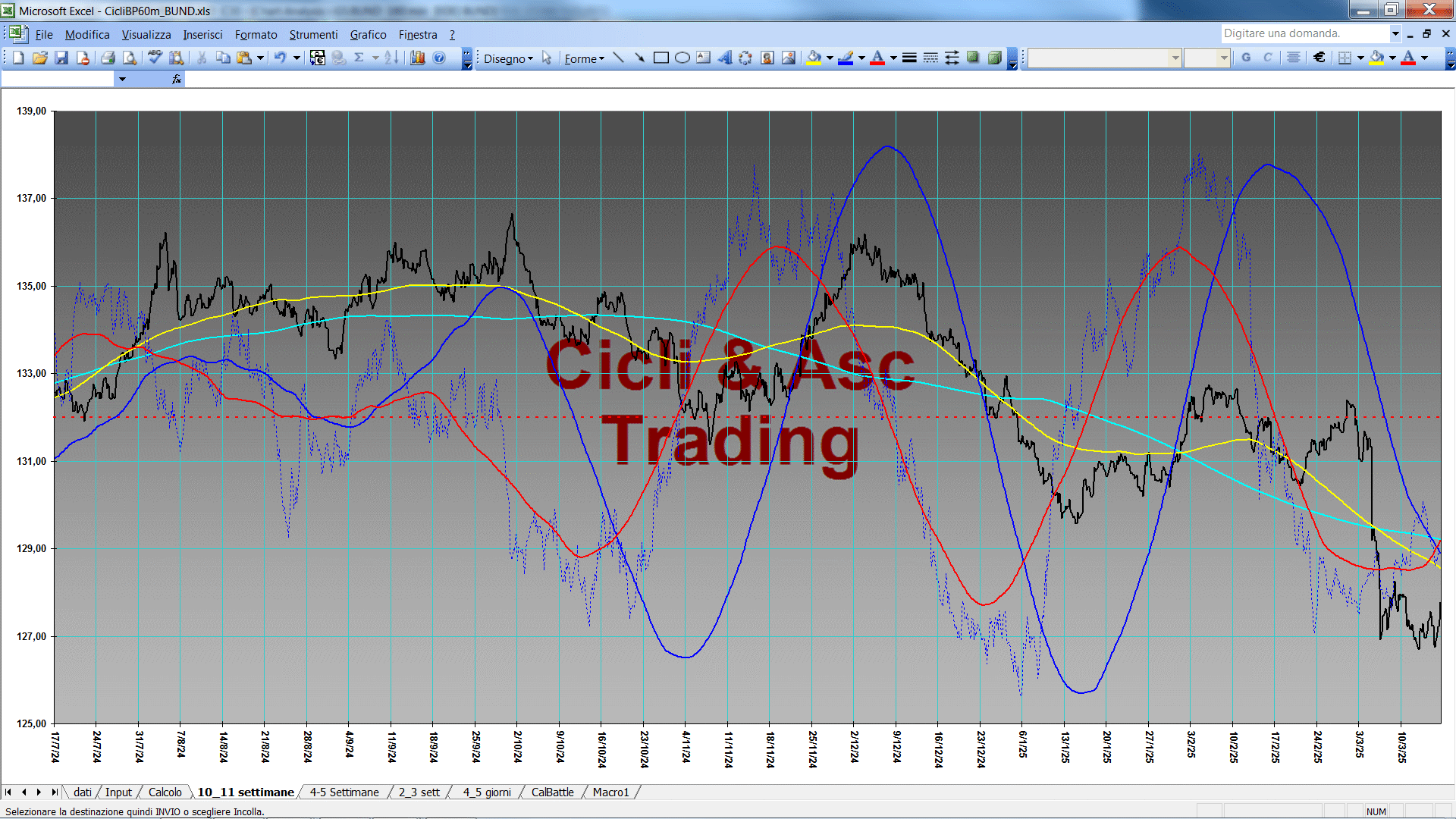Image resolution: width=1456 pixels, height=819 pixels.
Task: Switch to the Input sheet tab
Action: coord(118,792)
